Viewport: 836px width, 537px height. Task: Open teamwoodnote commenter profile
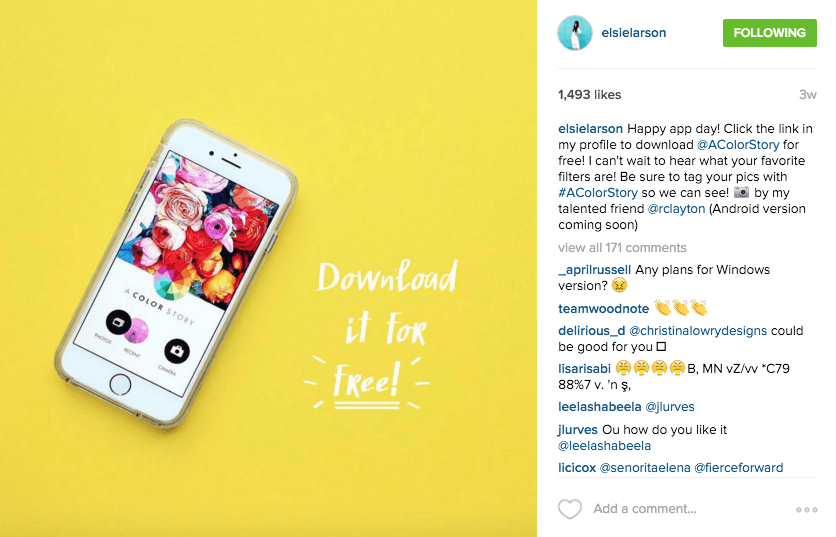pyautogui.click(x=604, y=309)
